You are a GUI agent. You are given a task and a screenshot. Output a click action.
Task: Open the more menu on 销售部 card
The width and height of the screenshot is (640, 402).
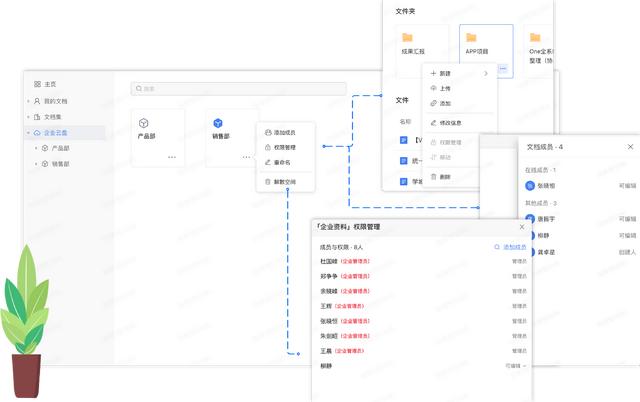pyautogui.click(x=246, y=157)
